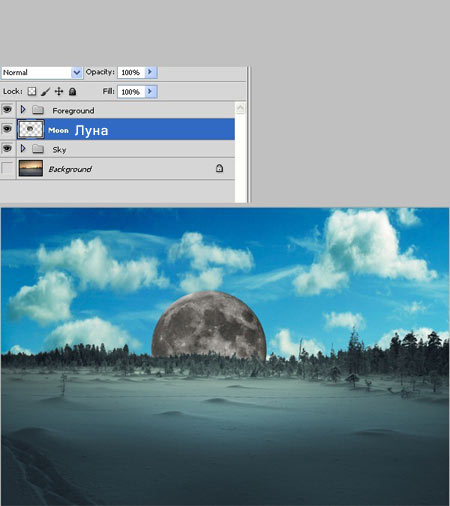This screenshot has width=450, height=506.
Task: Open the Opacity slider arrow
Action: [151, 72]
